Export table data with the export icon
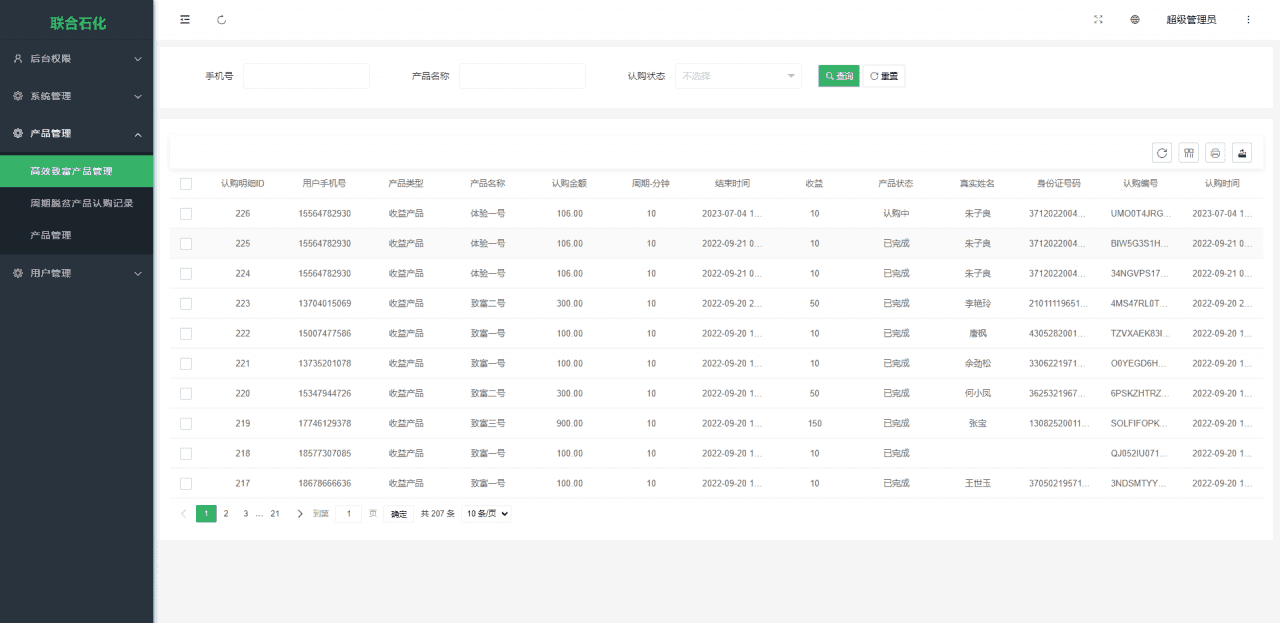This screenshot has height=623, width=1280. point(1242,153)
